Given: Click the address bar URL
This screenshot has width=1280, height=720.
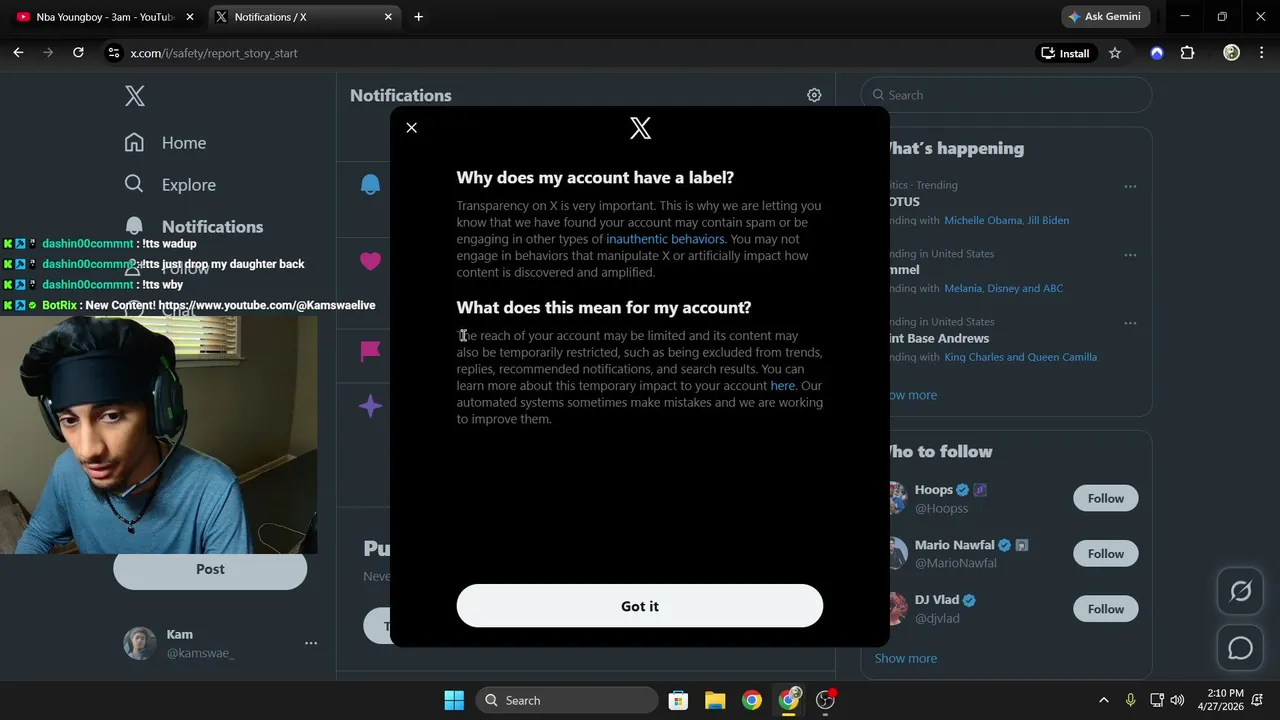Looking at the screenshot, I should 214,53.
